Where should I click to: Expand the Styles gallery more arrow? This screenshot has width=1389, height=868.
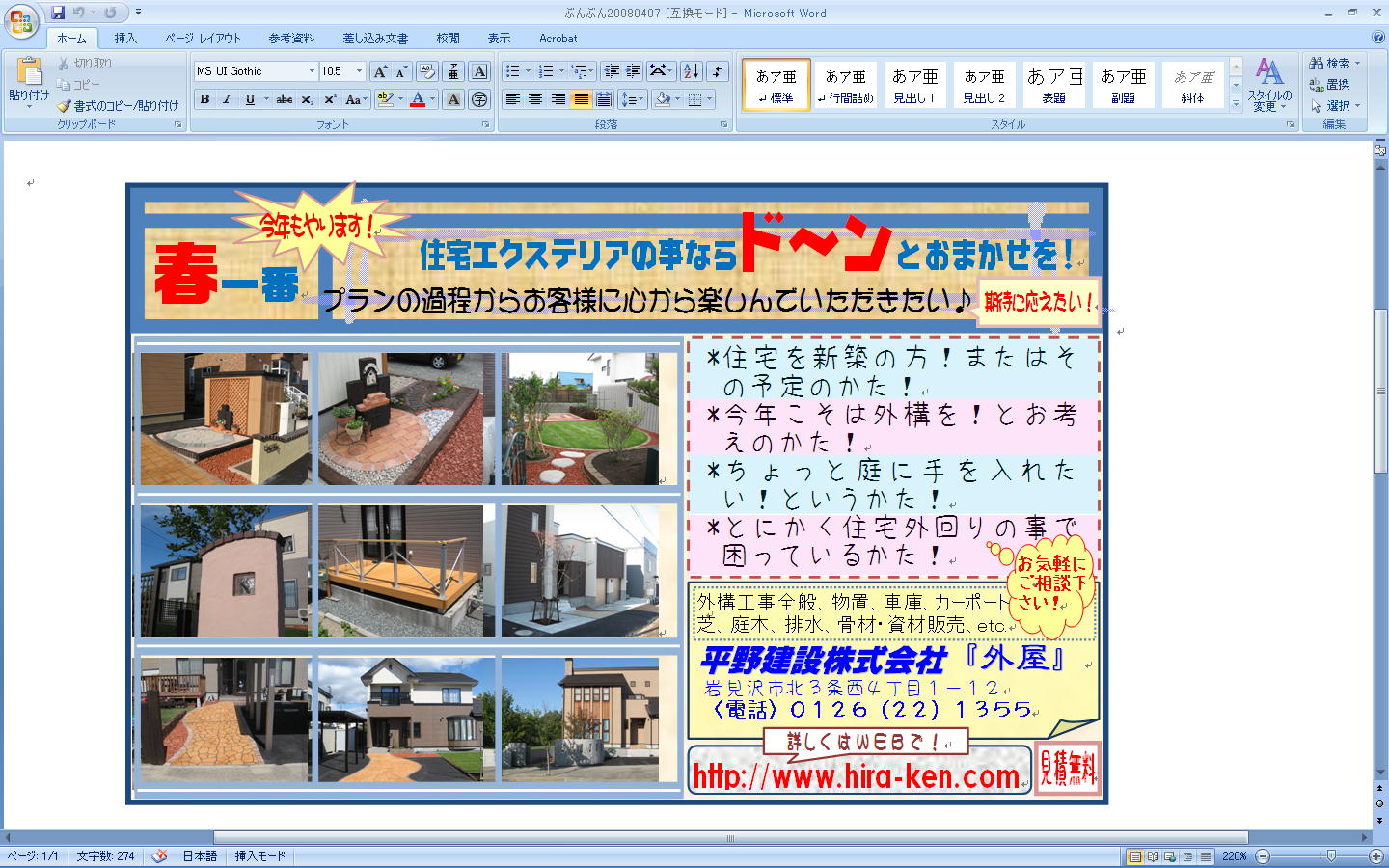tap(1237, 103)
